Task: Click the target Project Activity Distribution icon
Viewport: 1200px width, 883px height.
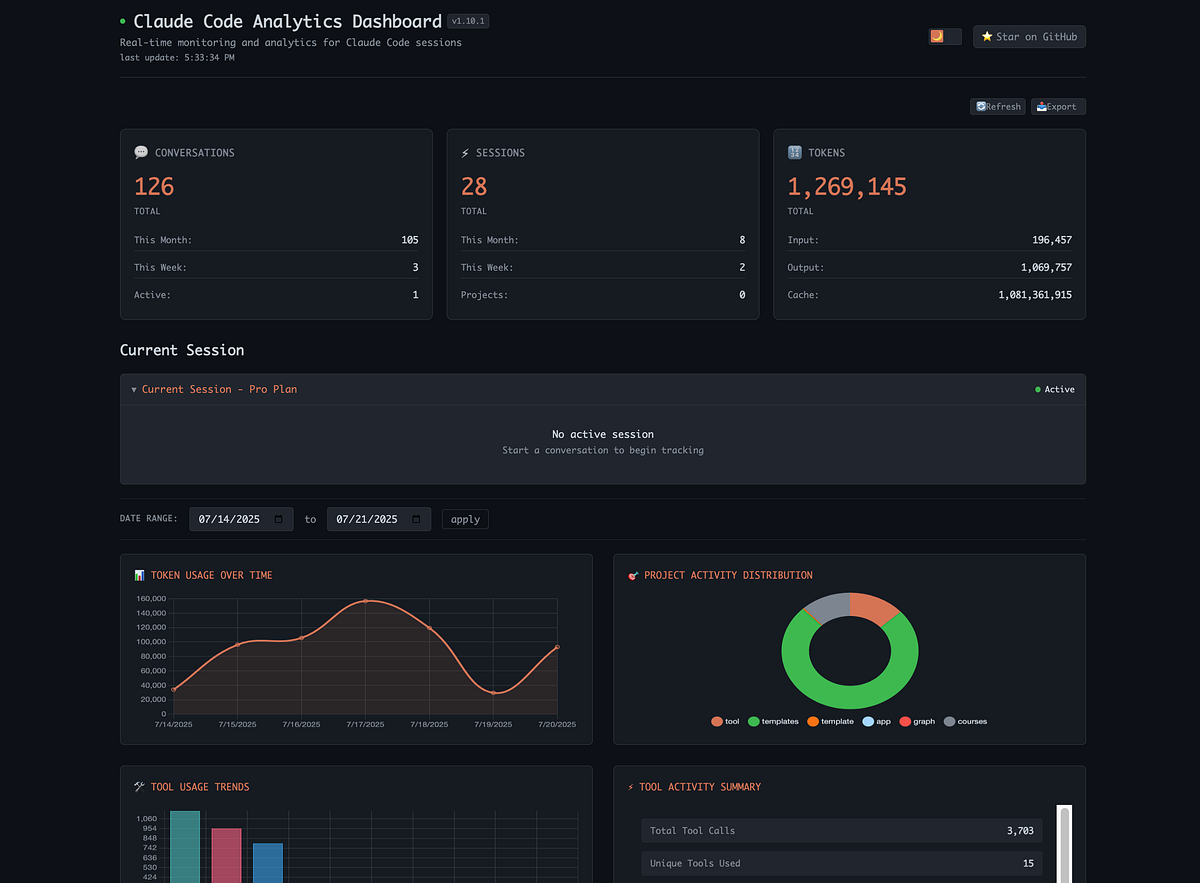Action: coord(633,575)
